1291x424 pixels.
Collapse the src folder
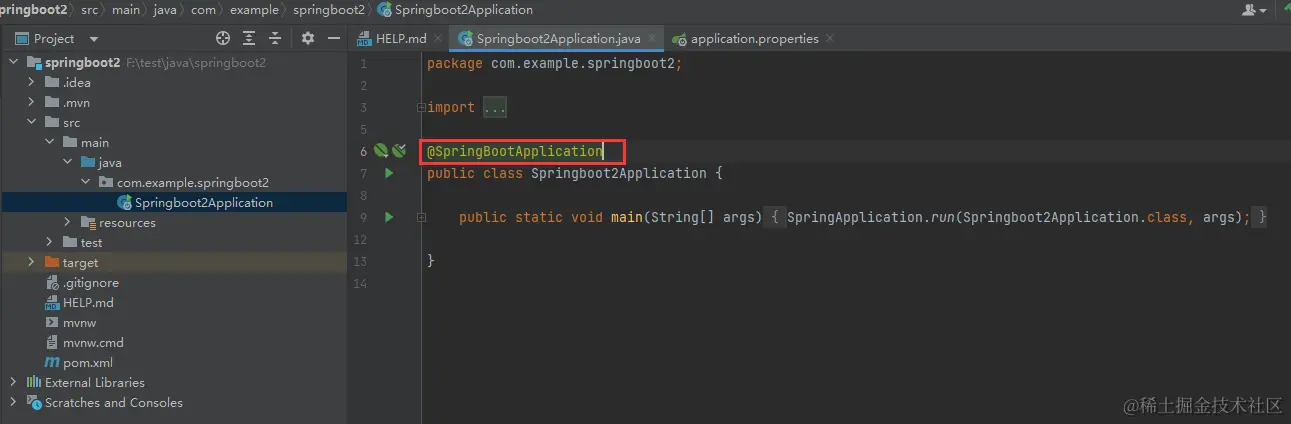pyautogui.click(x=33, y=122)
